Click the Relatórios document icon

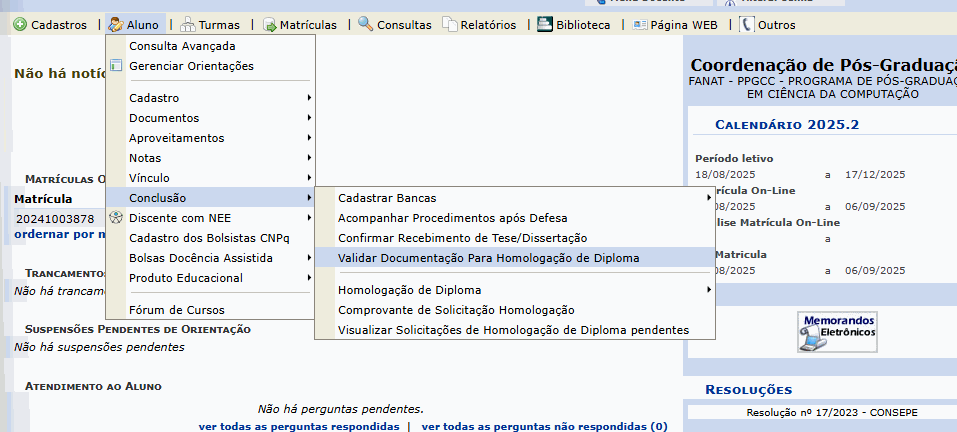pyautogui.click(x=450, y=25)
